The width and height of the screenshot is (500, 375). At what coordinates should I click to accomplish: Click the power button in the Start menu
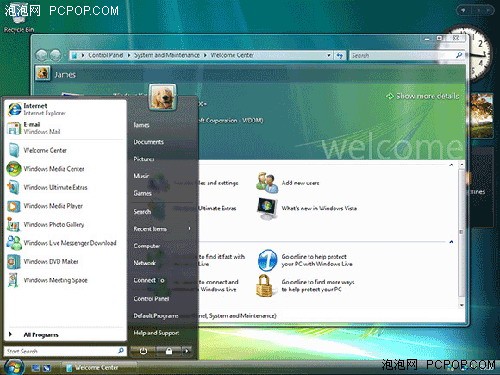(x=143, y=351)
